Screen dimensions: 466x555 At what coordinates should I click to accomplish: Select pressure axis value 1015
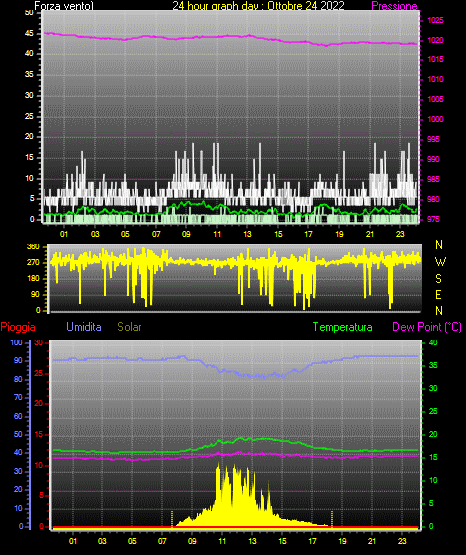tap(436, 59)
